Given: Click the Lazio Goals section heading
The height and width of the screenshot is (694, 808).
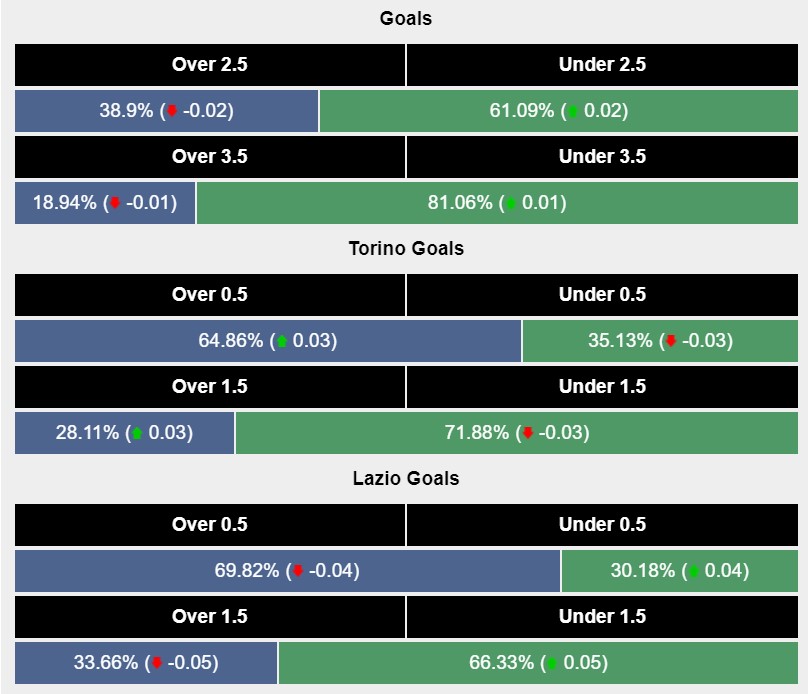Looking at the screenshot, I should [x=406, y=479].
